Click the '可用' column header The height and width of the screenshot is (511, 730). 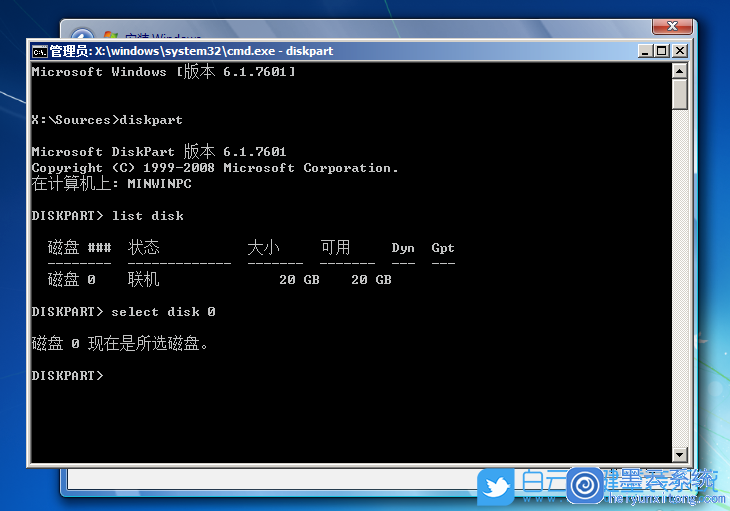coord(335,247)
